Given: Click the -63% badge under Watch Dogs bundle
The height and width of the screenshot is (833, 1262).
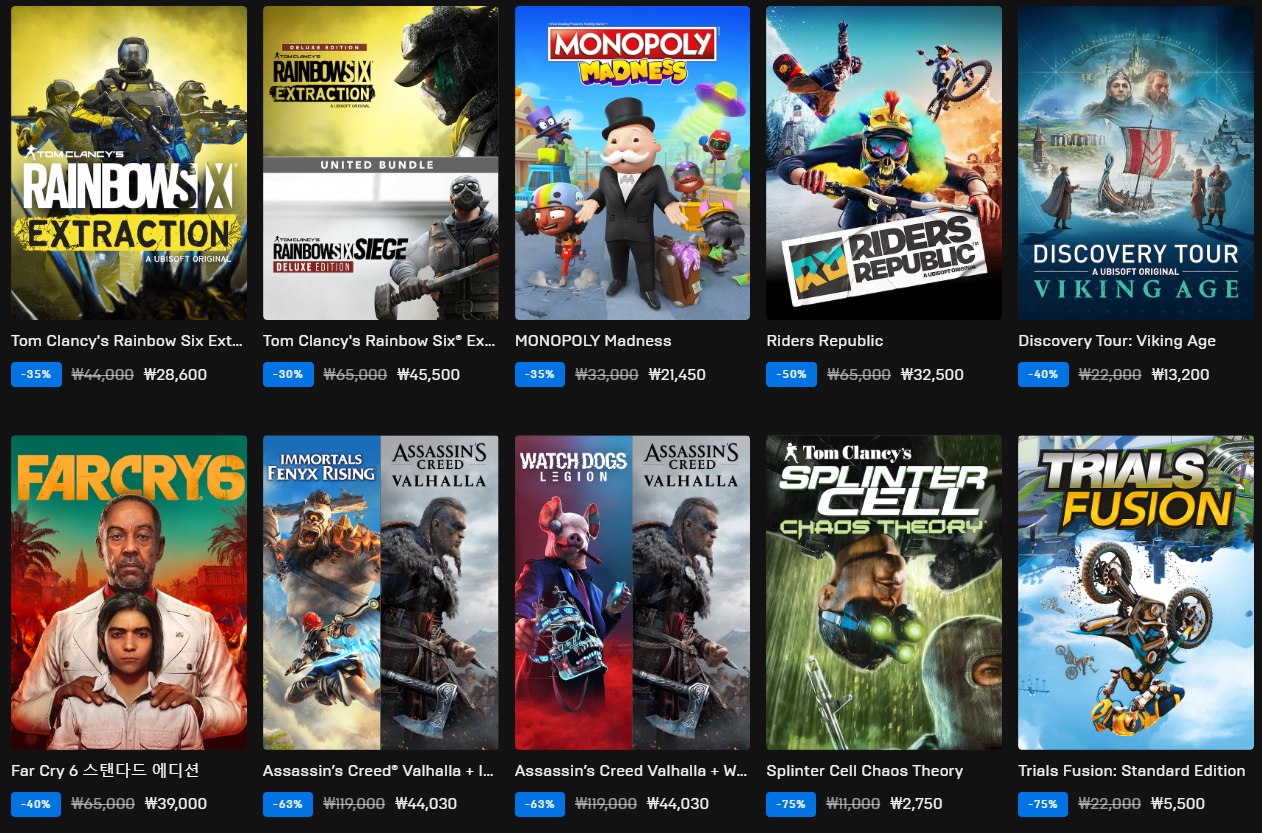Looking at the screenshot, I should 540,804.
